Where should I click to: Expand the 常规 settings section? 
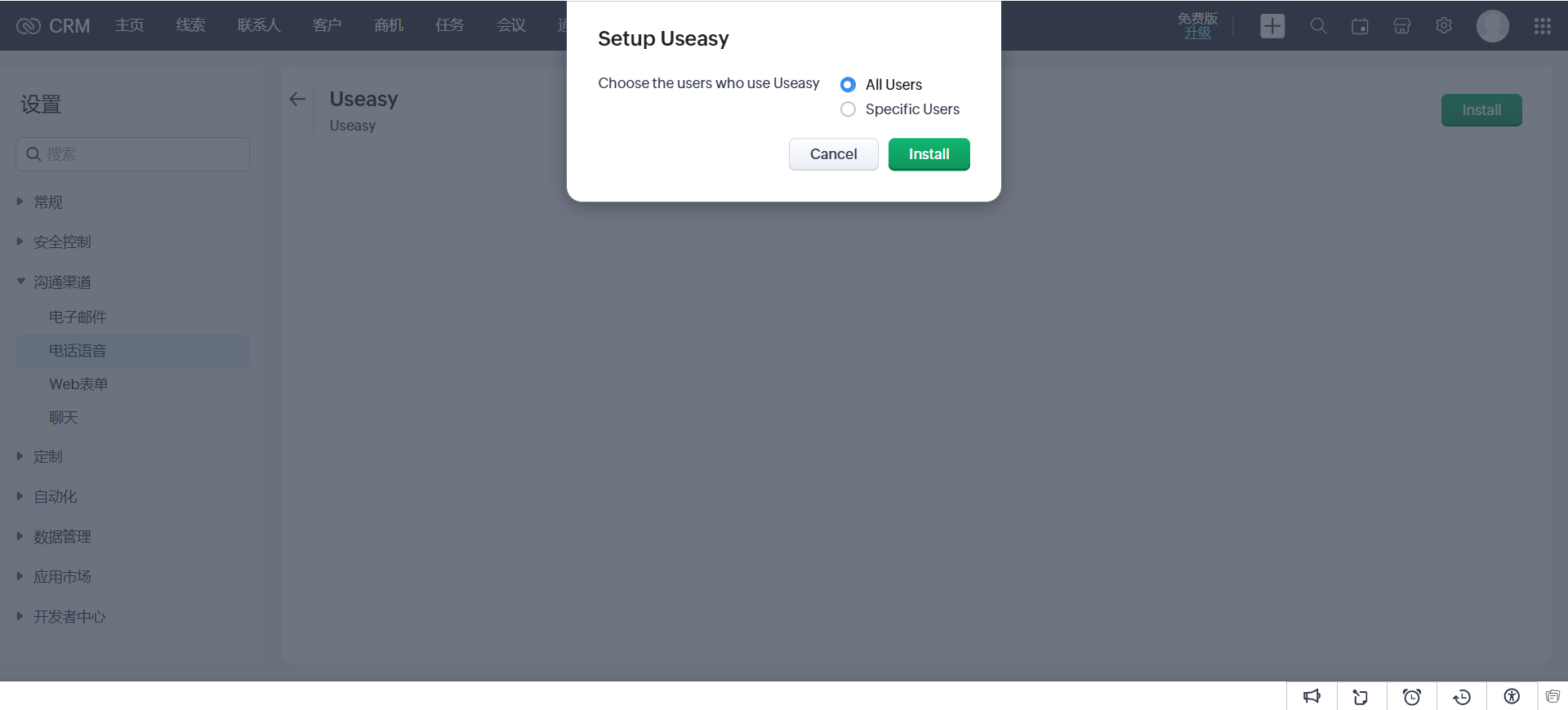[x=48, y=202]
